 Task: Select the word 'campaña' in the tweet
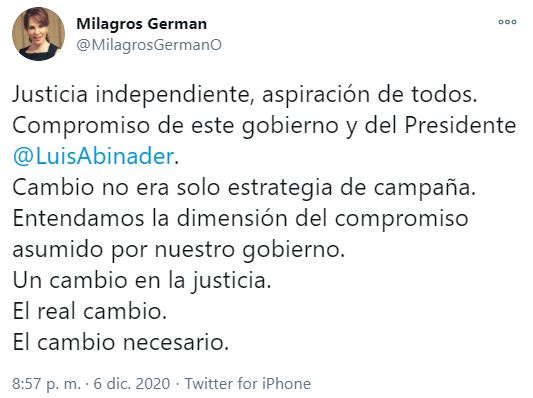click(x=422, y=189)
